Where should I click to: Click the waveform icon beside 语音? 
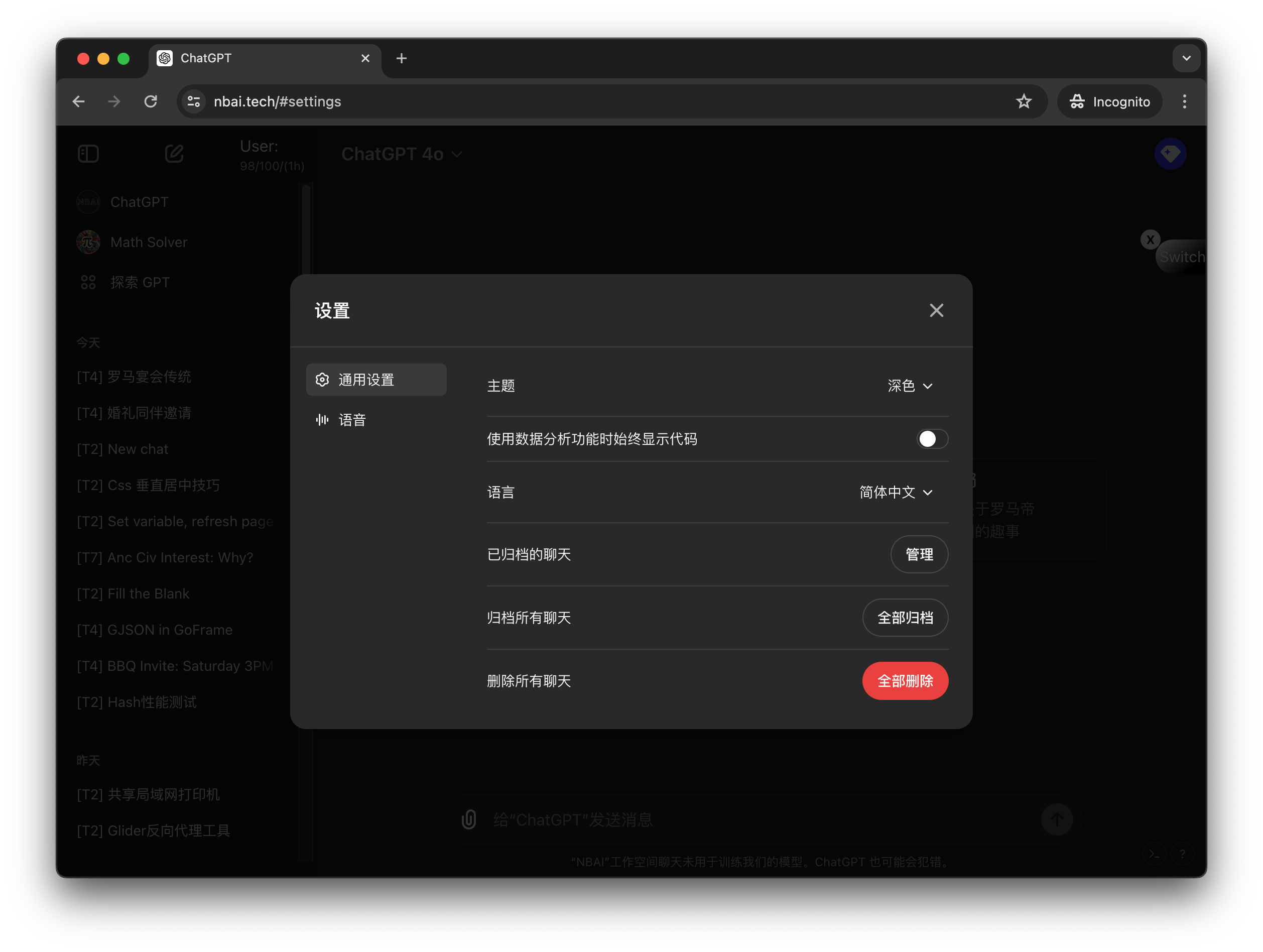pyautogui.click(x=322, y=420)
